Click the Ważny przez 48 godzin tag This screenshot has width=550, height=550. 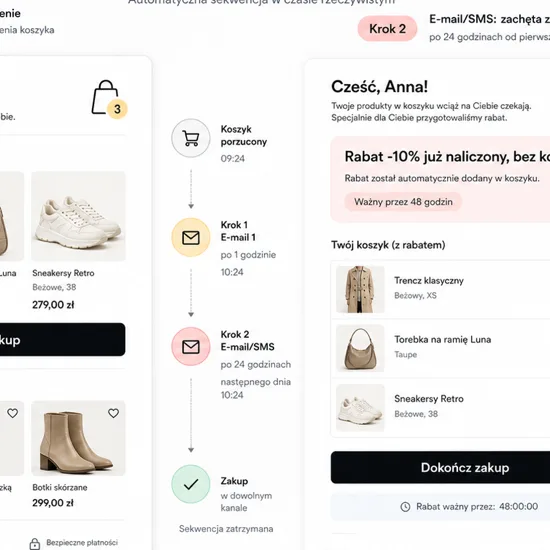point(403,202)
